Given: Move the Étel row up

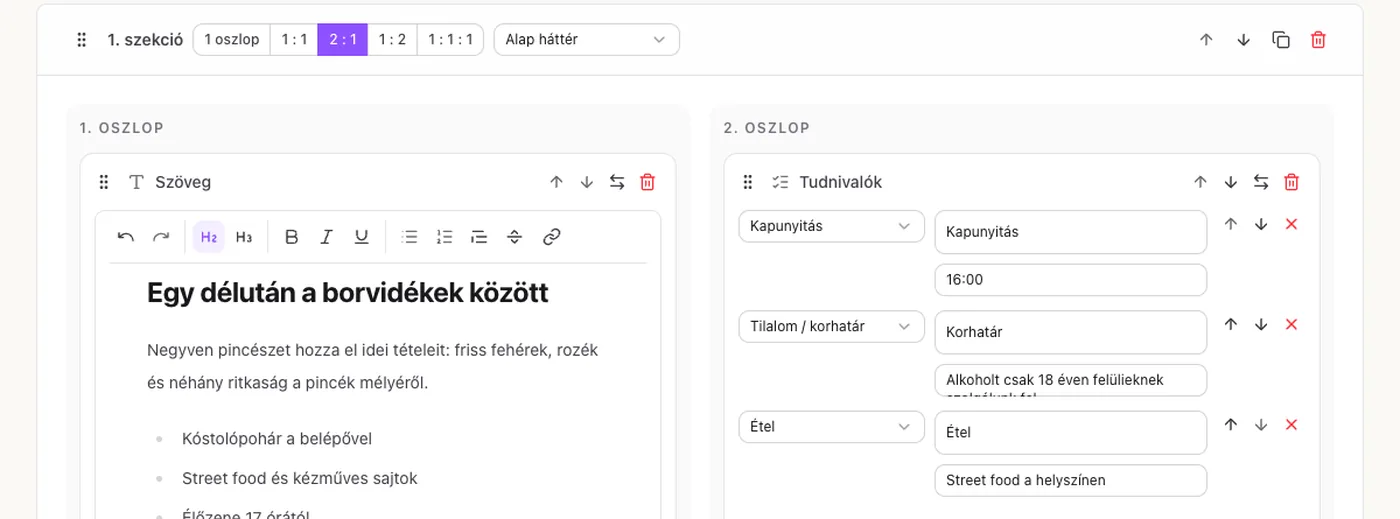Looking at the screenshot, I should click(x=1231, y=425).
